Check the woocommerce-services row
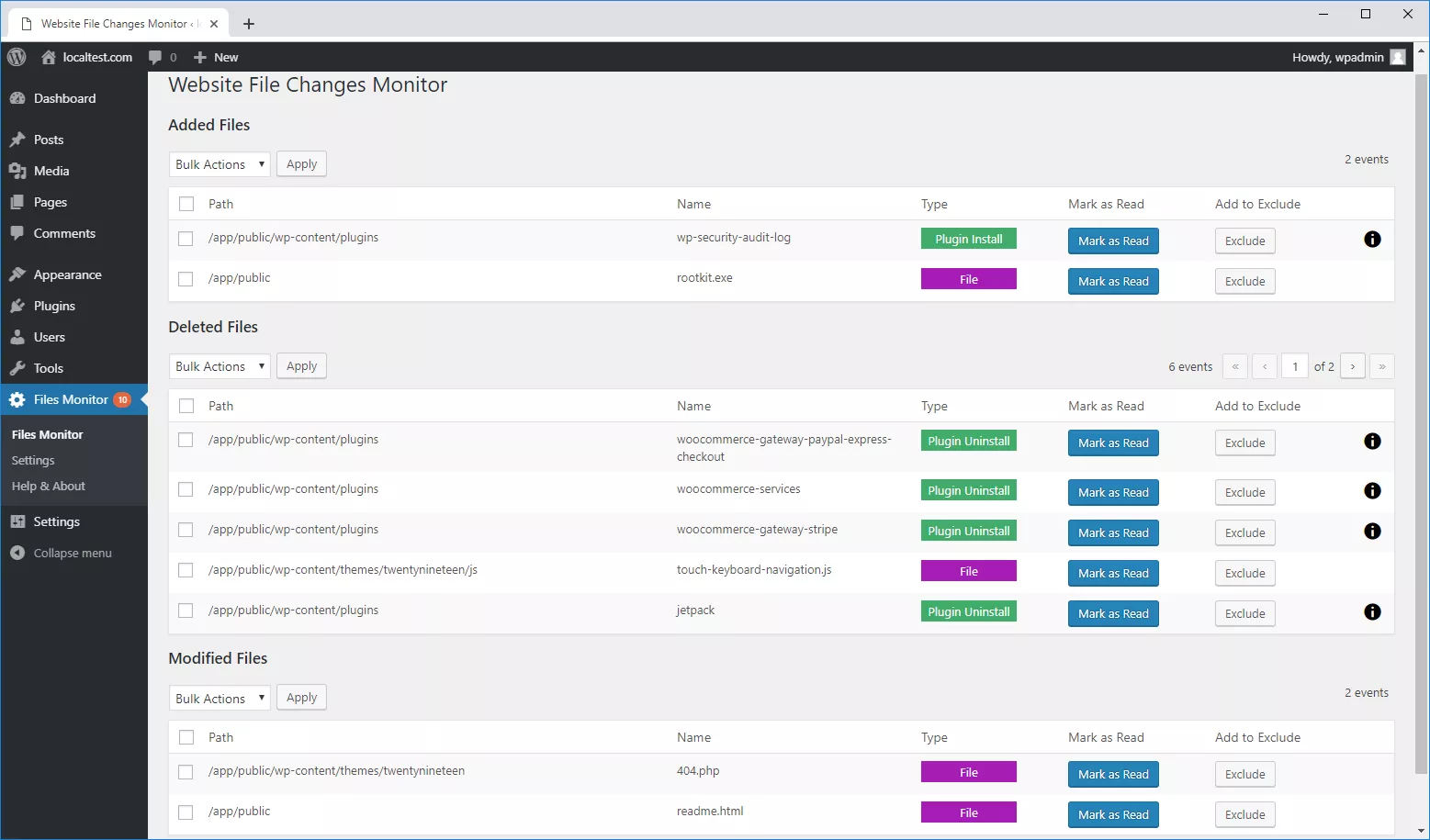The image size is (1430, 840). [x=186, y=489]
